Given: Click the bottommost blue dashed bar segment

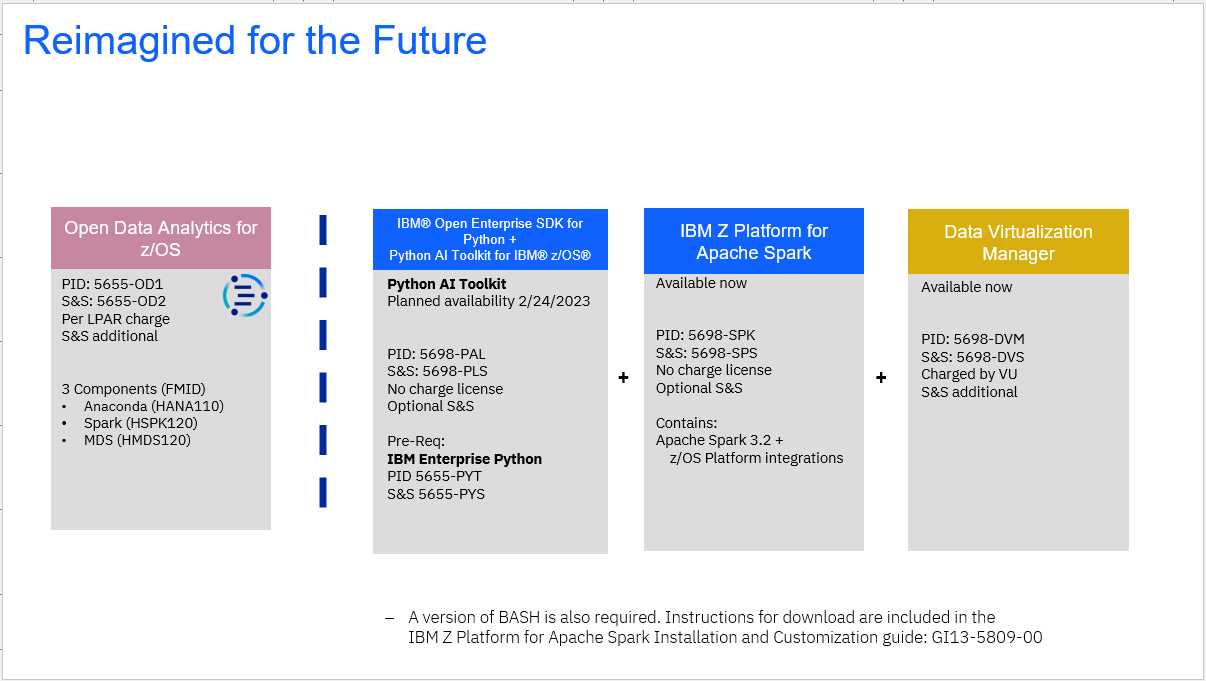Looking at the screenshot, I should (322, 495).
